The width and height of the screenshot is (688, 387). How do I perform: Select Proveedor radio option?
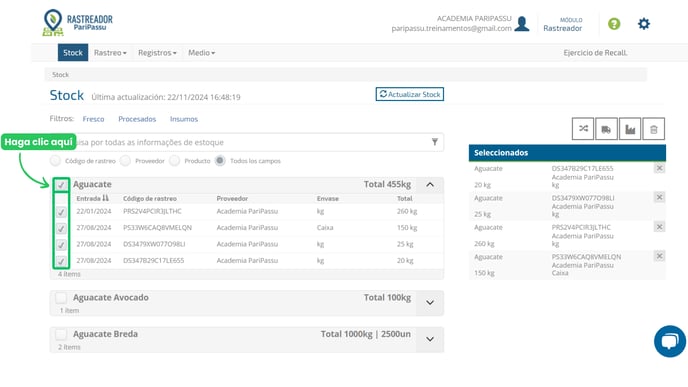pyautogui.click(x=125, y=161)
